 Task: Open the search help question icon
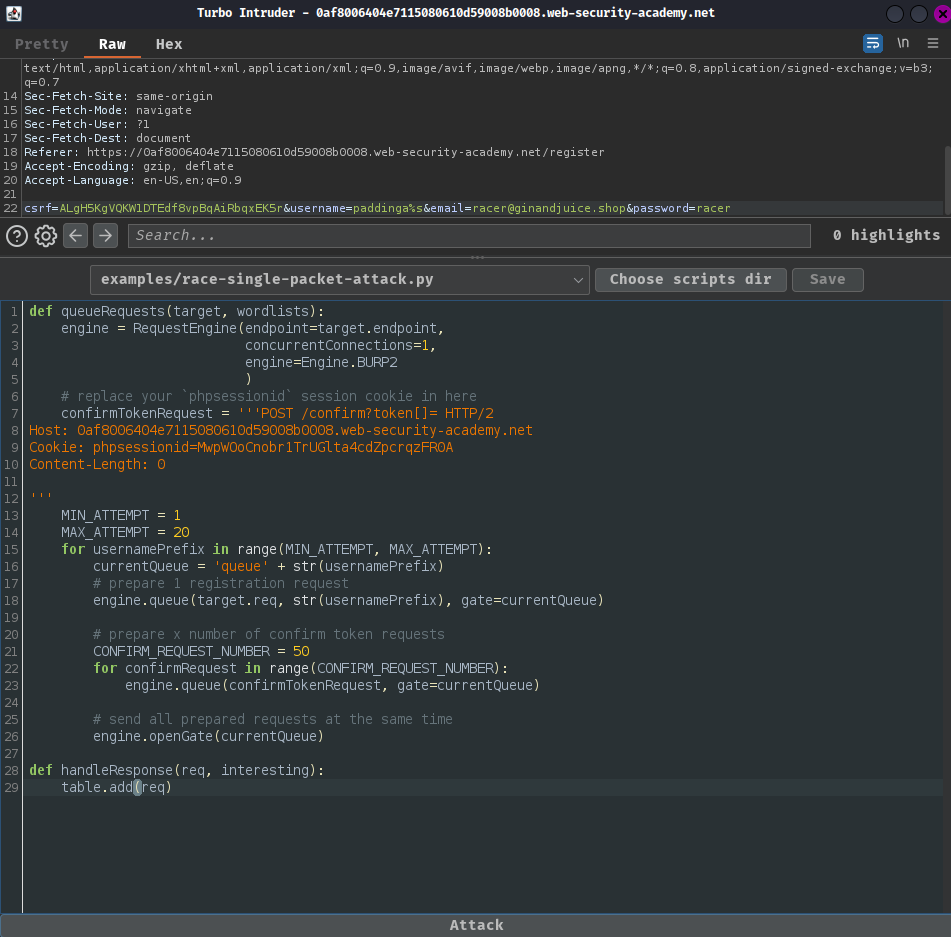(17, 235)
